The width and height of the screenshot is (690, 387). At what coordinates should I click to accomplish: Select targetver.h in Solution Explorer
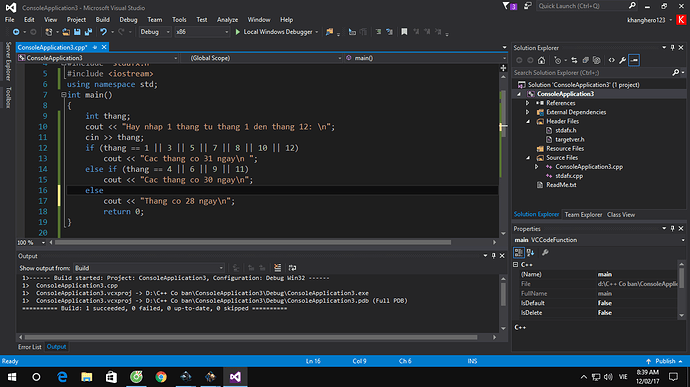(569, 140)
